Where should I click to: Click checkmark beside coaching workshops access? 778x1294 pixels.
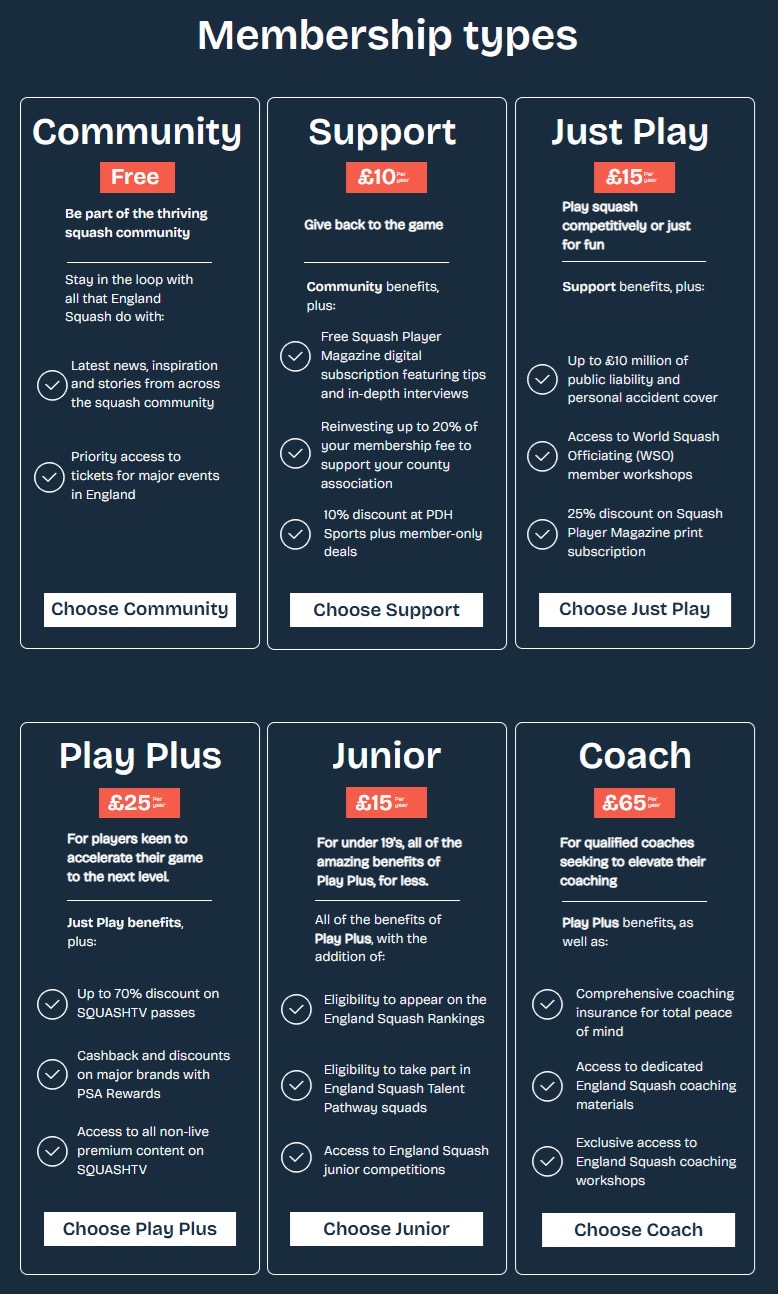(547, 1161)
